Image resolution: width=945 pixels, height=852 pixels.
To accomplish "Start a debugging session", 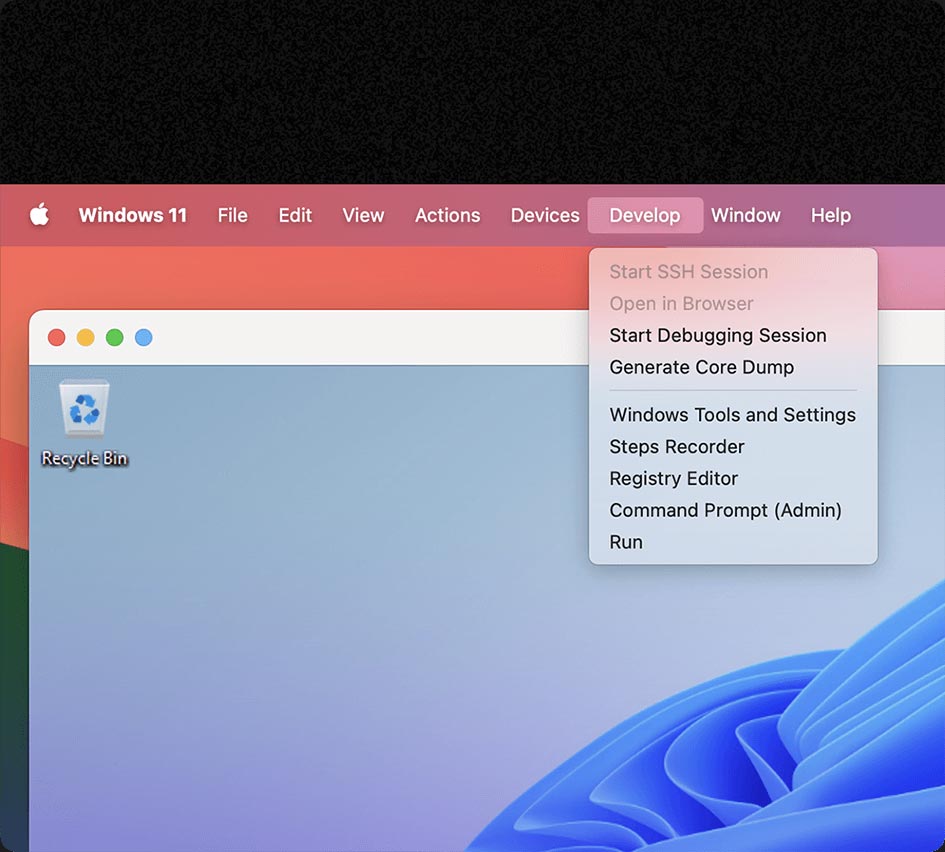I will [x=717, y=335].
